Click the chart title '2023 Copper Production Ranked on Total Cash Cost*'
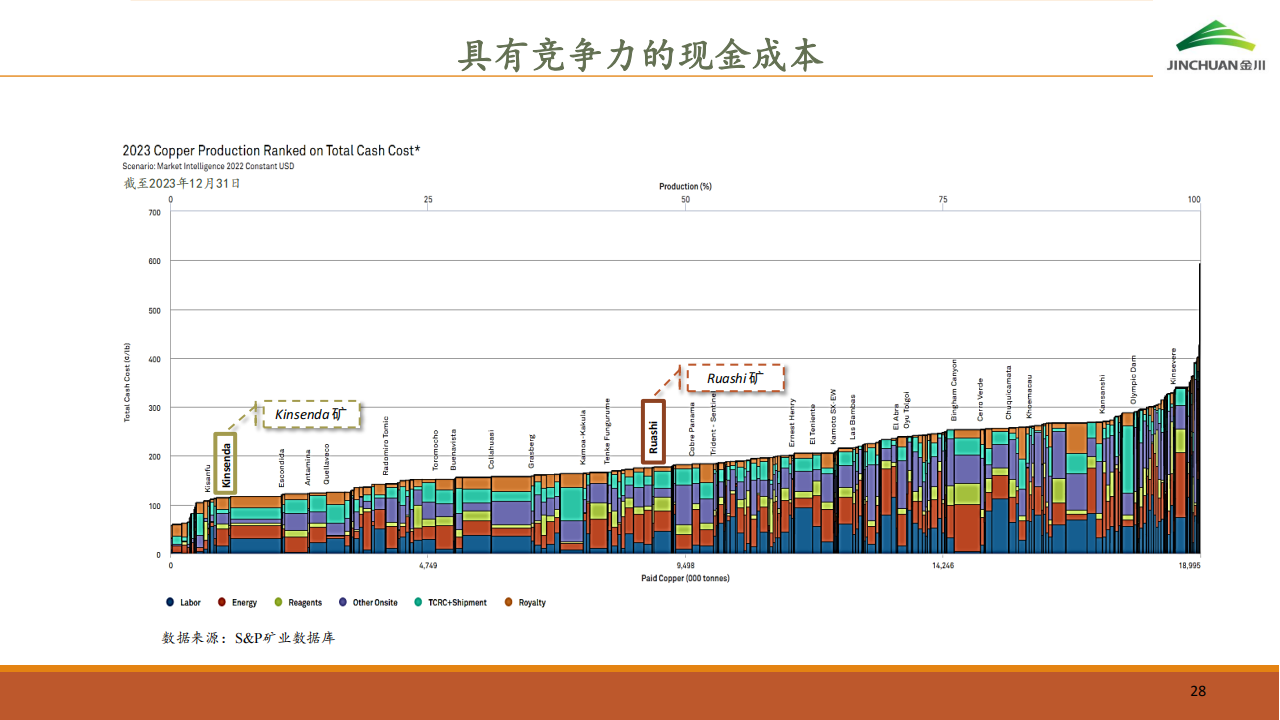Image resolution: width=1280 pixels, height=720 pixels. pyautogui.click(x=271, y=151)
